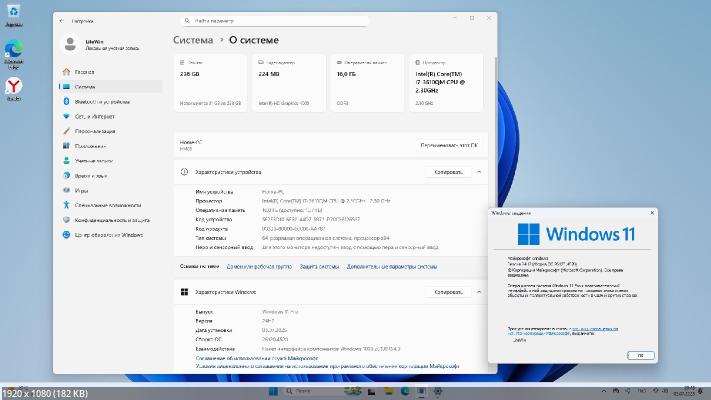Open Игры settings section
The height and width of the screenshot is (400, 711).
tap(111, 190)
